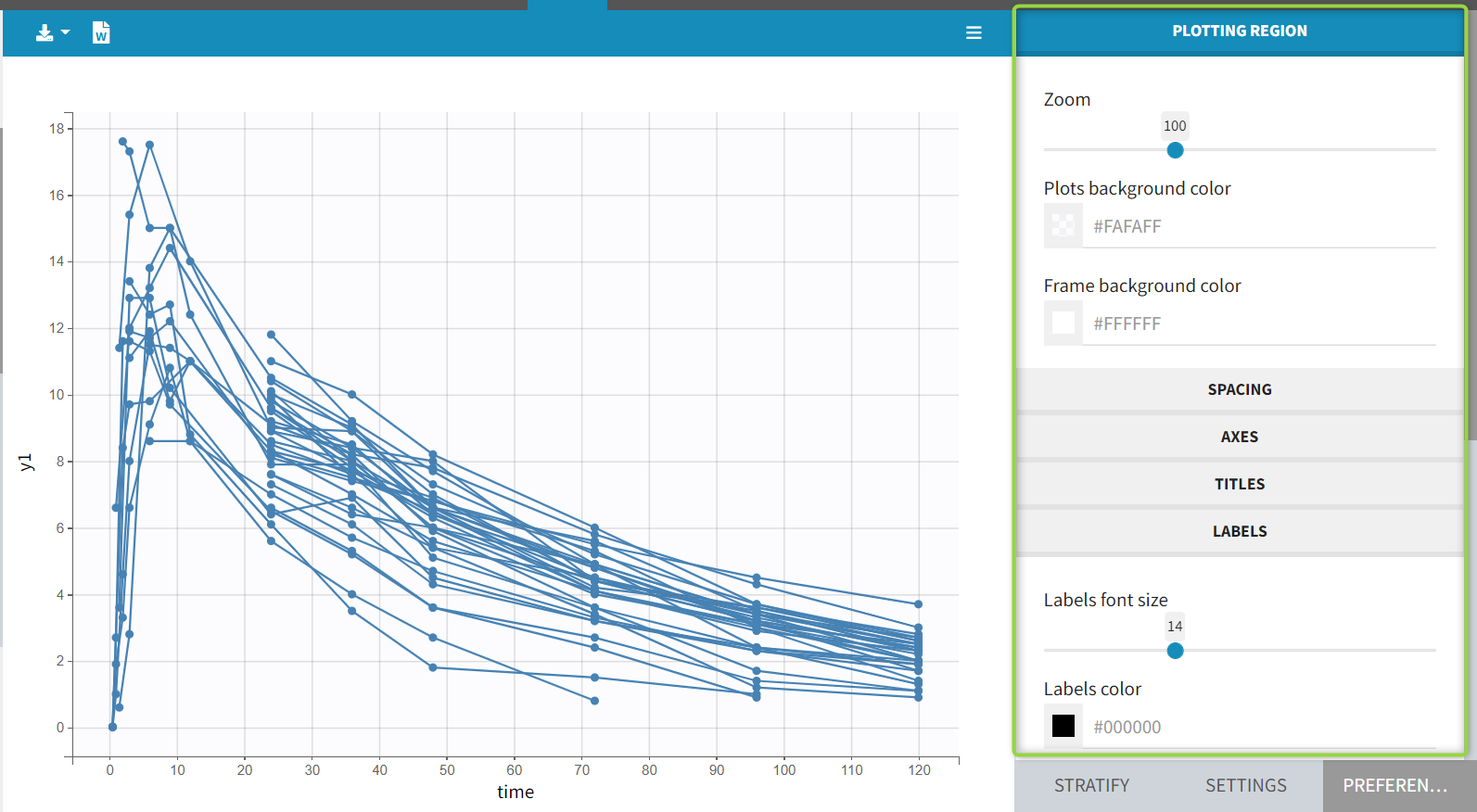Viewport: 1477px width, 812px height.
Task: Export the plot to Word document
Action: coord(101,33)
